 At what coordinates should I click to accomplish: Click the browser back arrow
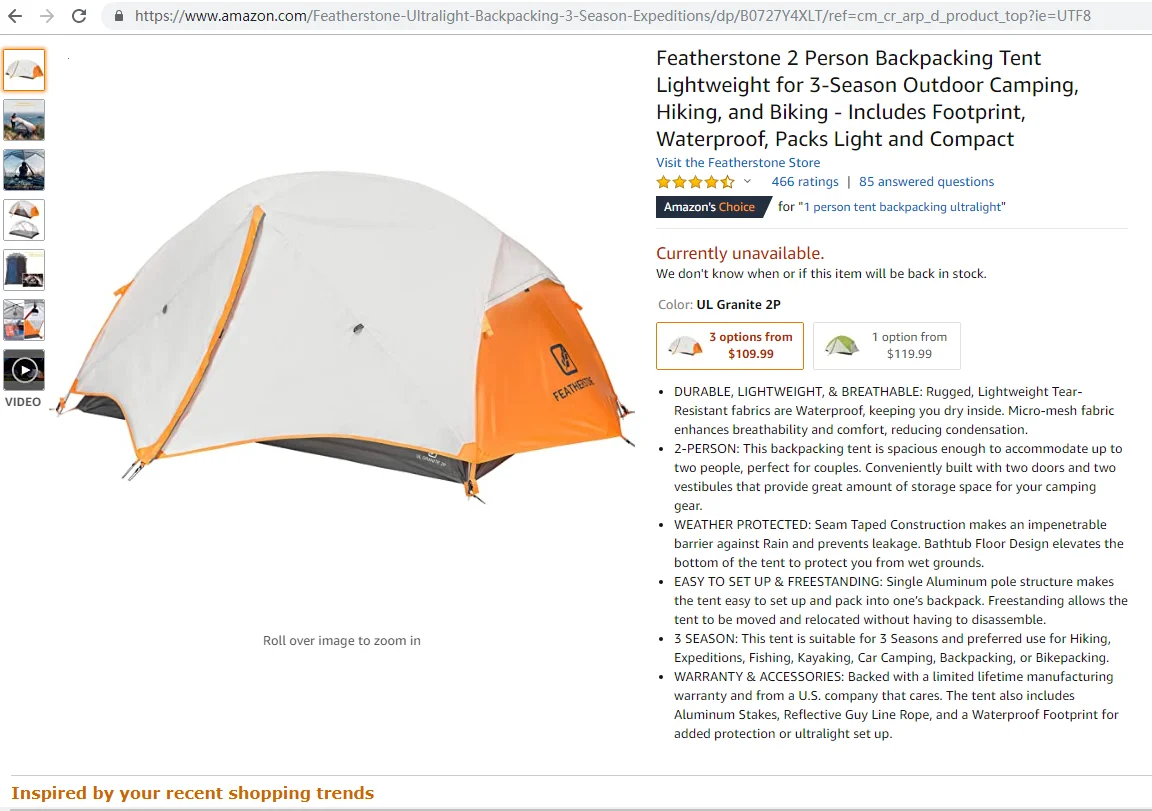click(15, 15)
